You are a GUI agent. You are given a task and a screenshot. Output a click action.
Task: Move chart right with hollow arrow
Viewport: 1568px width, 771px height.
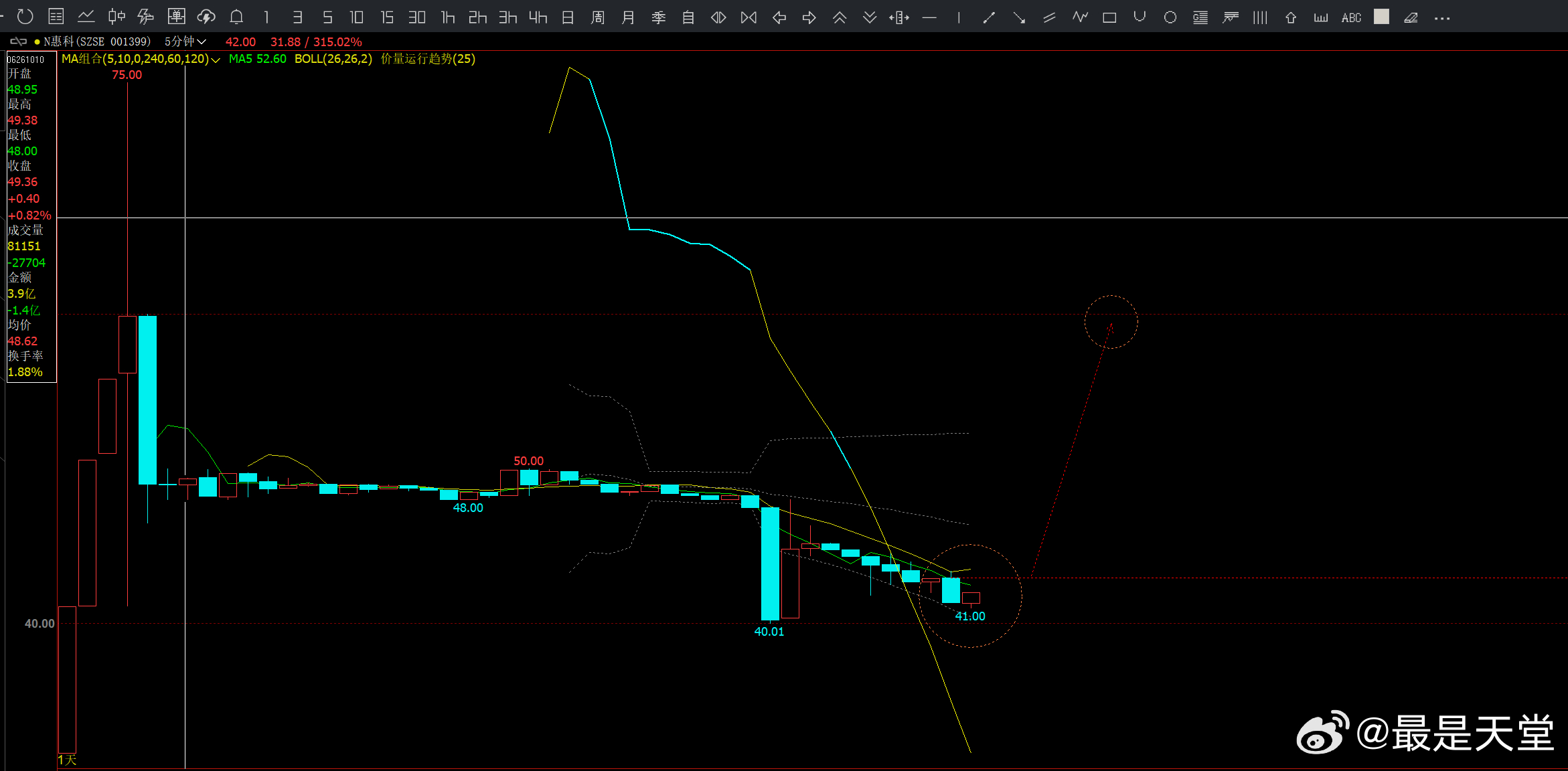tap(809, 17)
